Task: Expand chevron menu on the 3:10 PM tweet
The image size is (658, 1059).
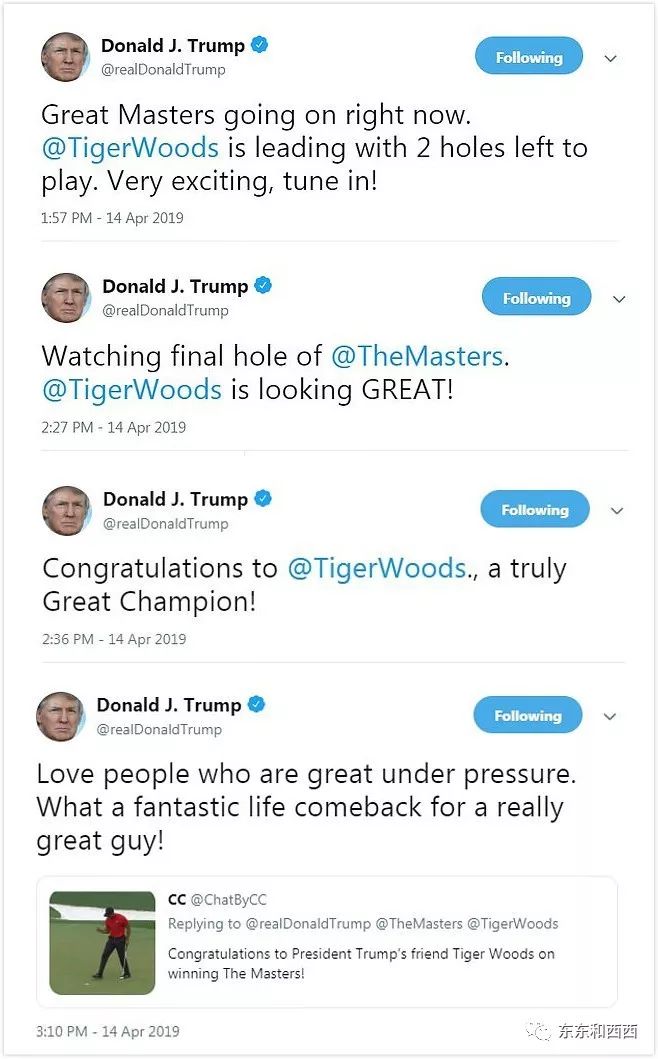Action: 610,717
